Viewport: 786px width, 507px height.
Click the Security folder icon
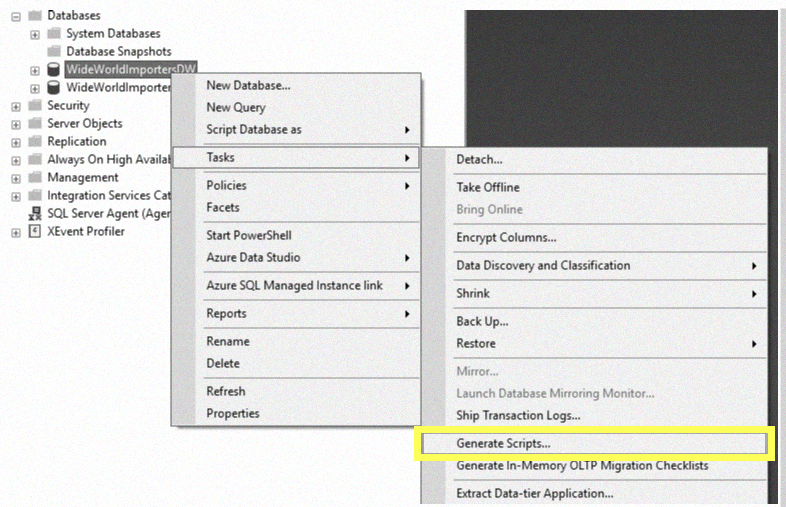click(35, 105)
